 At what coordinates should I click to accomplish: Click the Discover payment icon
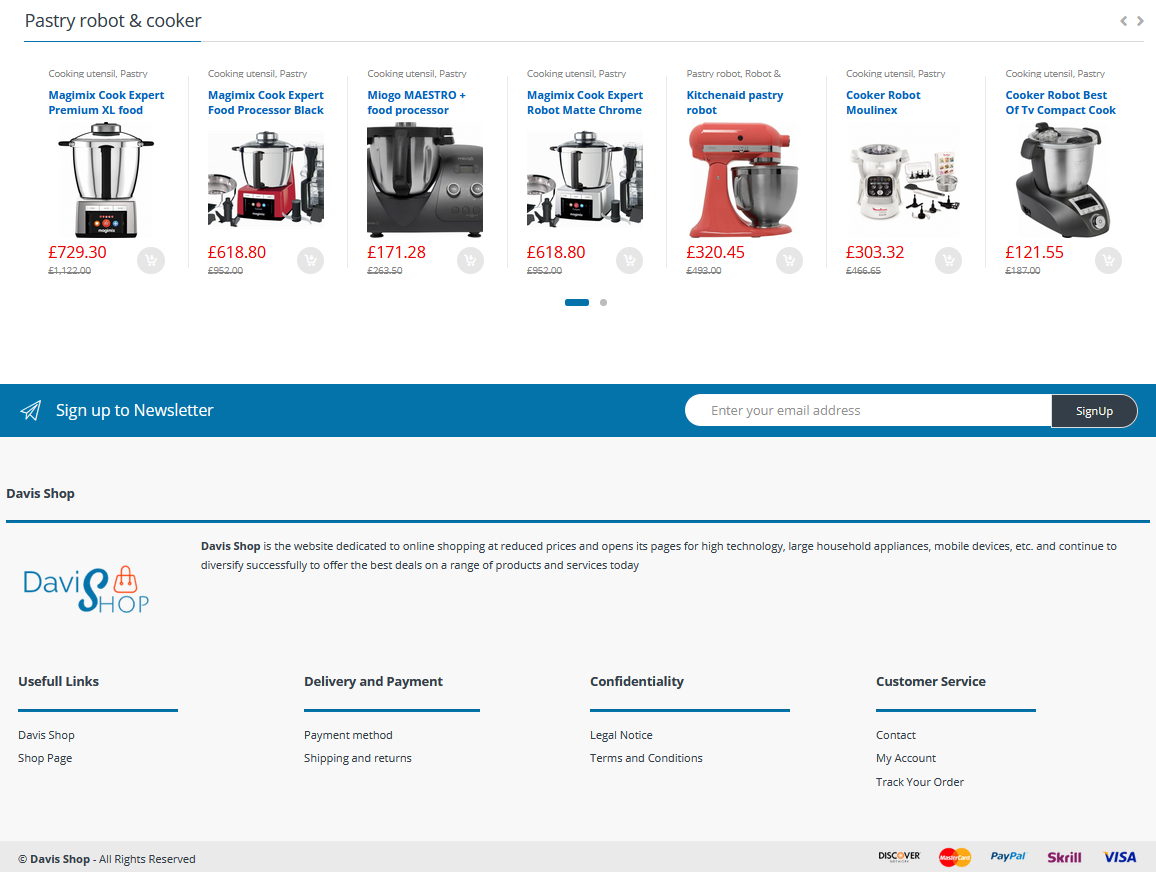(899, 857)
